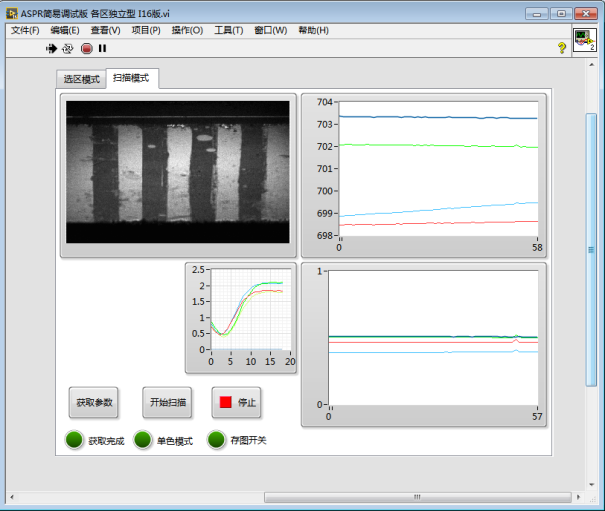Open the context help question mark
The width and height of the screenshot is (605, 511).
(x=561, y=48)
